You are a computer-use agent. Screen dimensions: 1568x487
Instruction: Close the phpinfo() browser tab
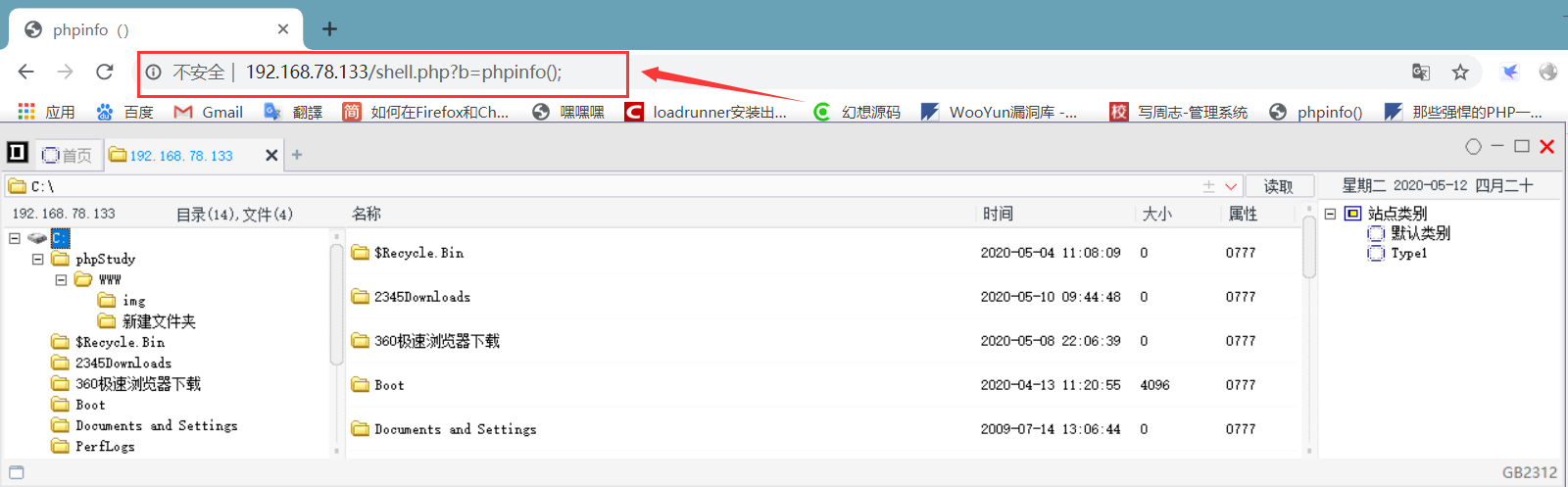coord(283,29)
